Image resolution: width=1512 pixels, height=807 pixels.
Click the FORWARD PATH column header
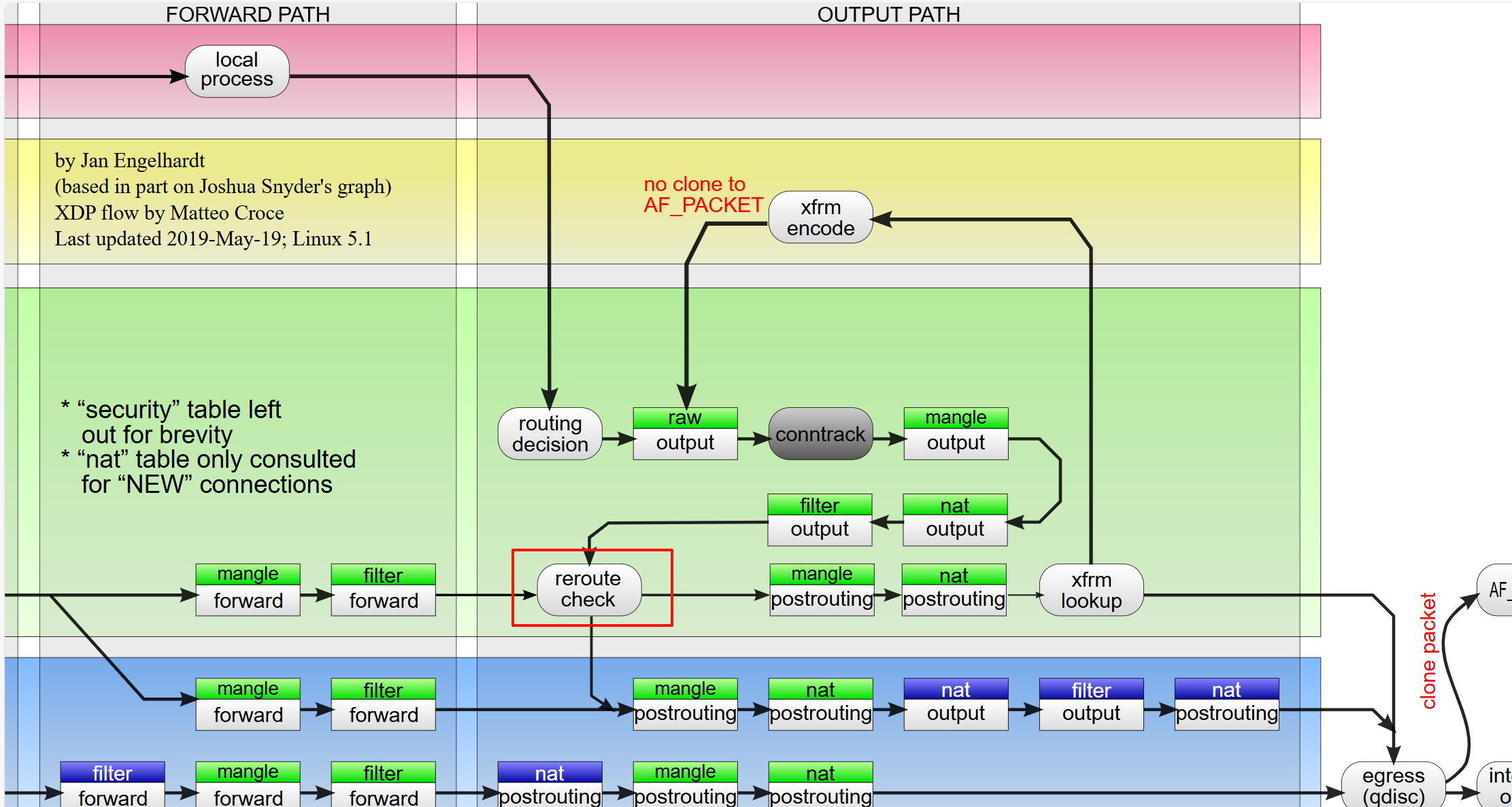248,14
